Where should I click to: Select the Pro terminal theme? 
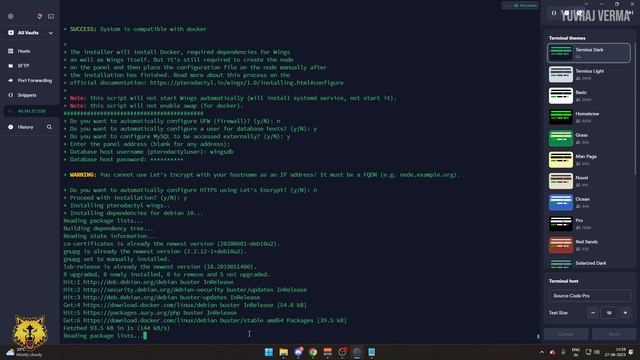coord(589,224)
